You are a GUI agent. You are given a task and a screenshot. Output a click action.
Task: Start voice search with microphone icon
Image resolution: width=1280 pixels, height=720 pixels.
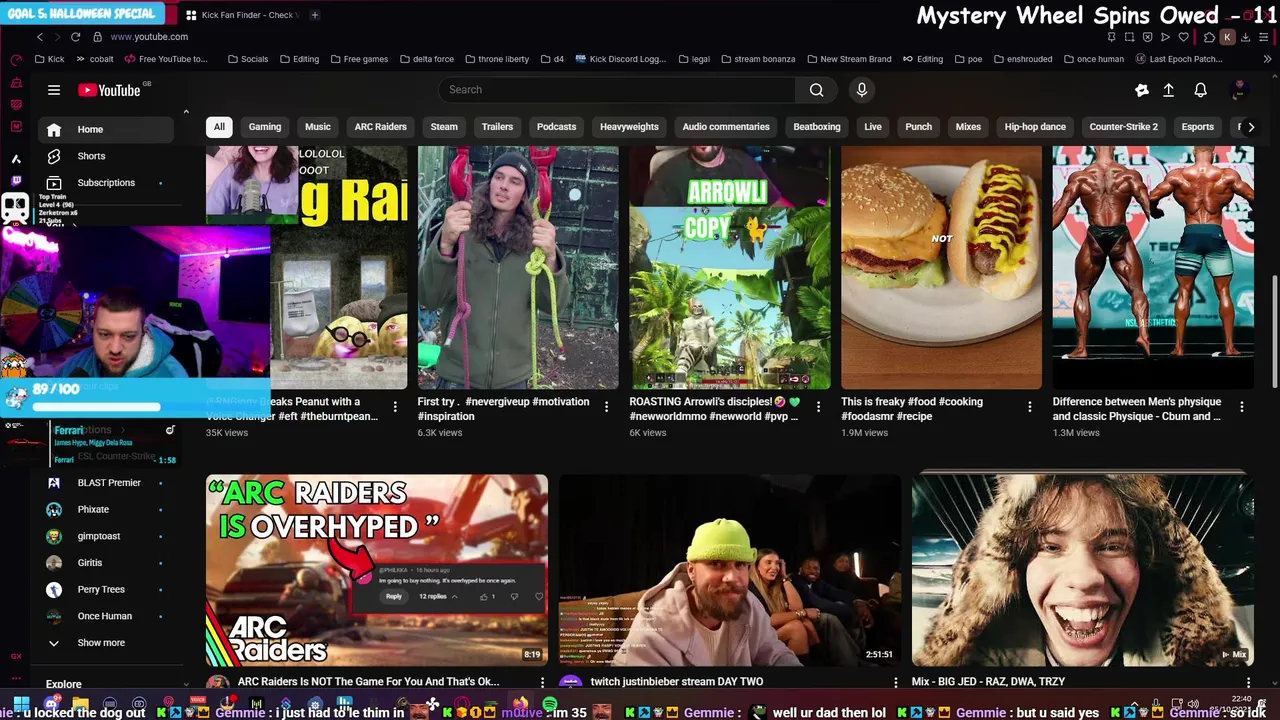pyautogui.click(x=862, y=90)
